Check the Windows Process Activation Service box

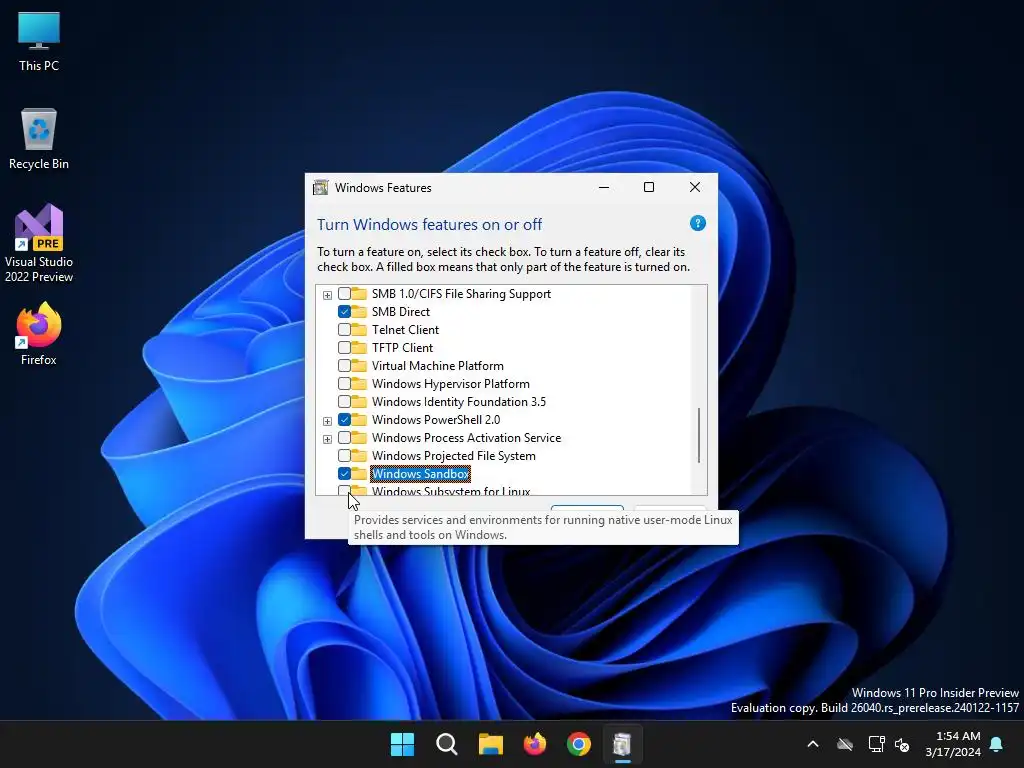tap(344, 438)
